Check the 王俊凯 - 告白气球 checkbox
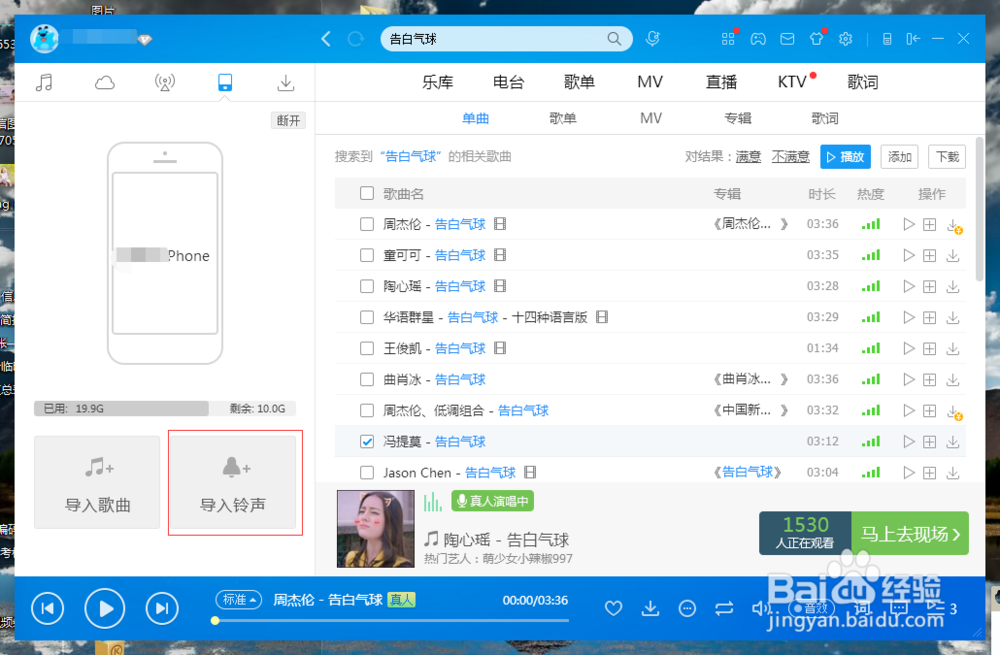 click(367, 348)
